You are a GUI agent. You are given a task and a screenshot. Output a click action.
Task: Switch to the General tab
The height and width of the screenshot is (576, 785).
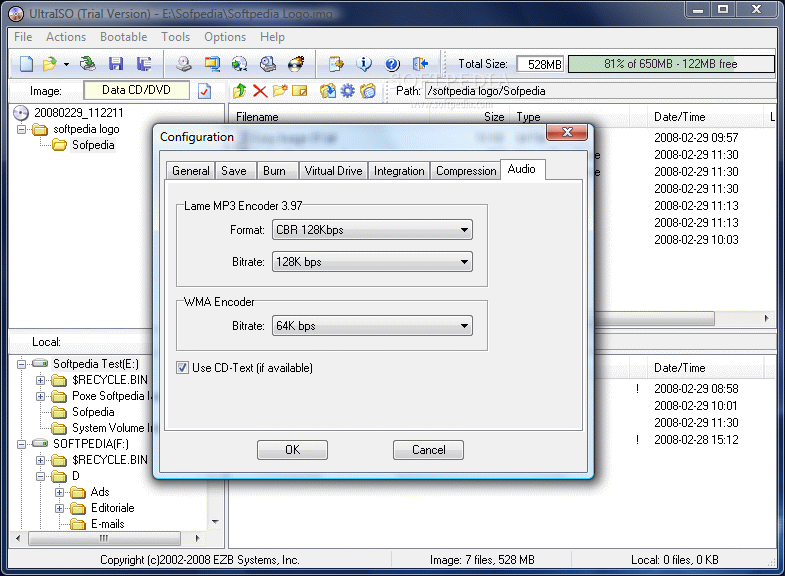coord(191,171)
